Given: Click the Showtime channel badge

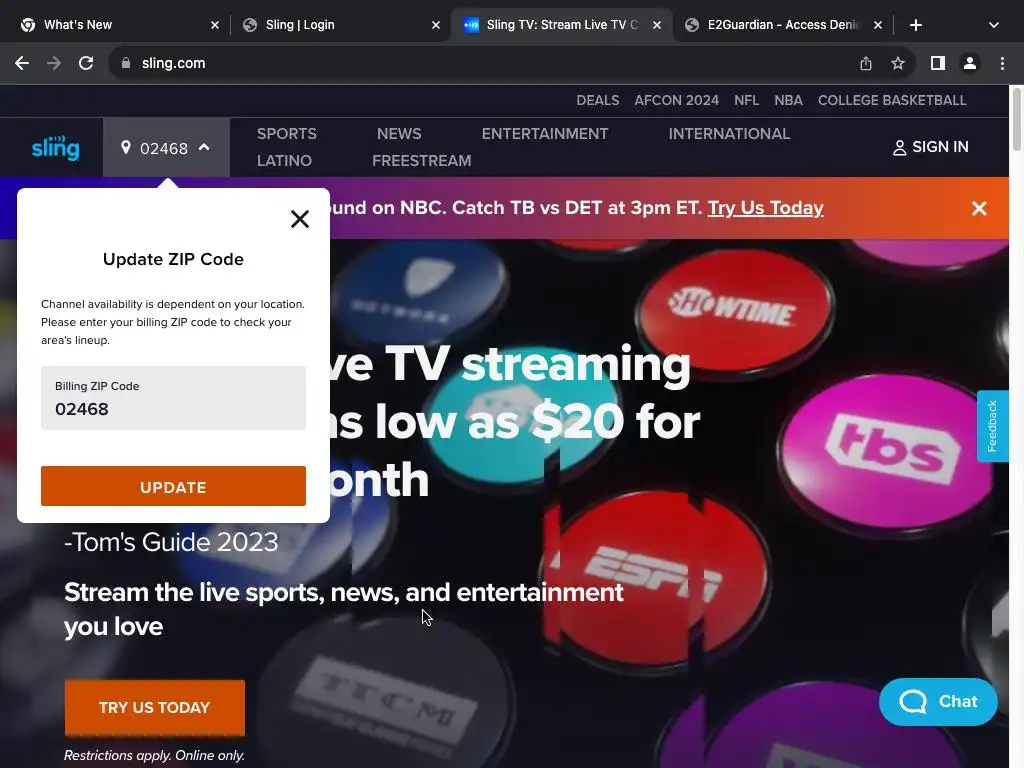Looking at the screenshot, I should (733, 310).
